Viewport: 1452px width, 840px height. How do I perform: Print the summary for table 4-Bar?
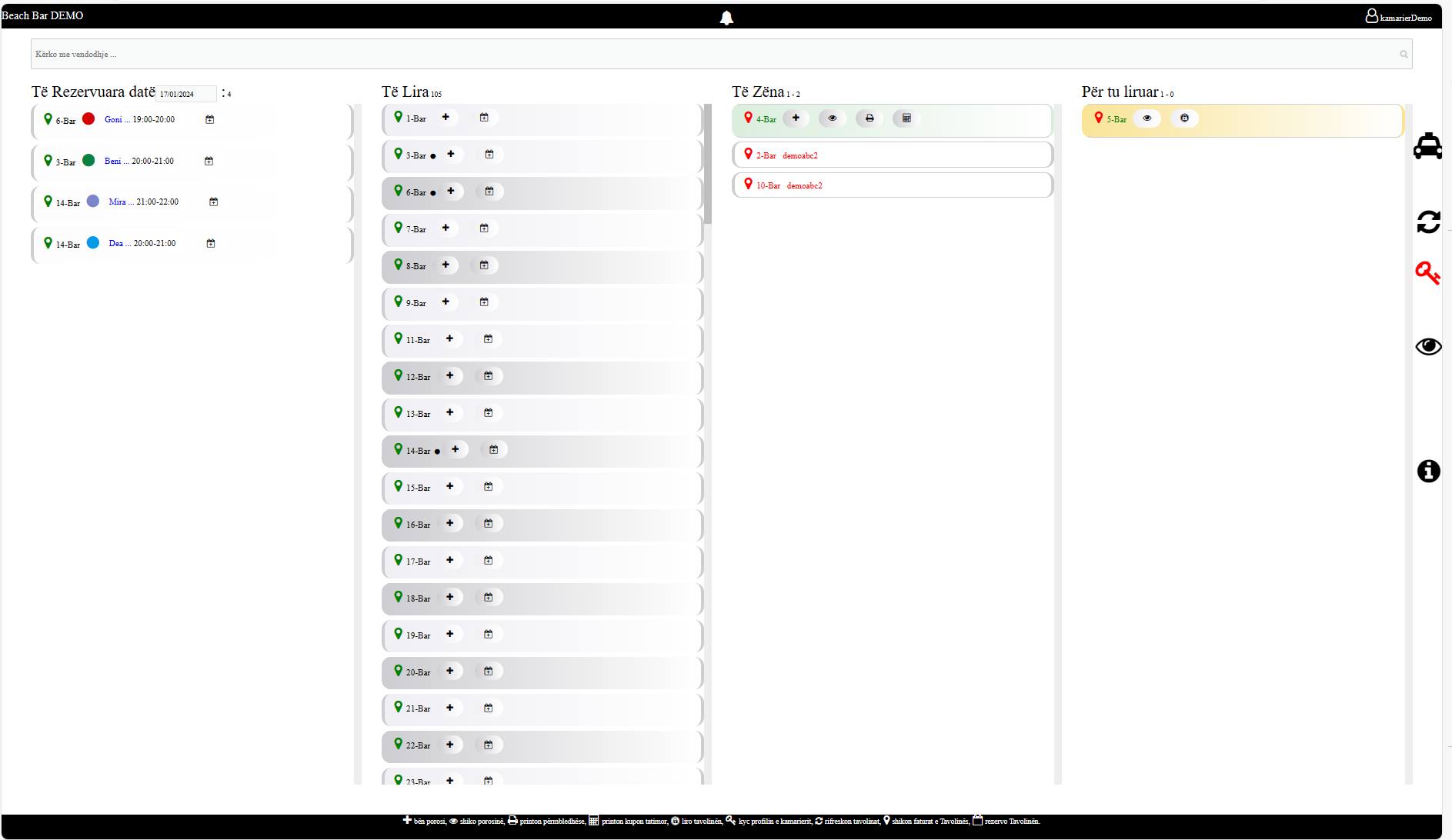(x=870, y=118)
